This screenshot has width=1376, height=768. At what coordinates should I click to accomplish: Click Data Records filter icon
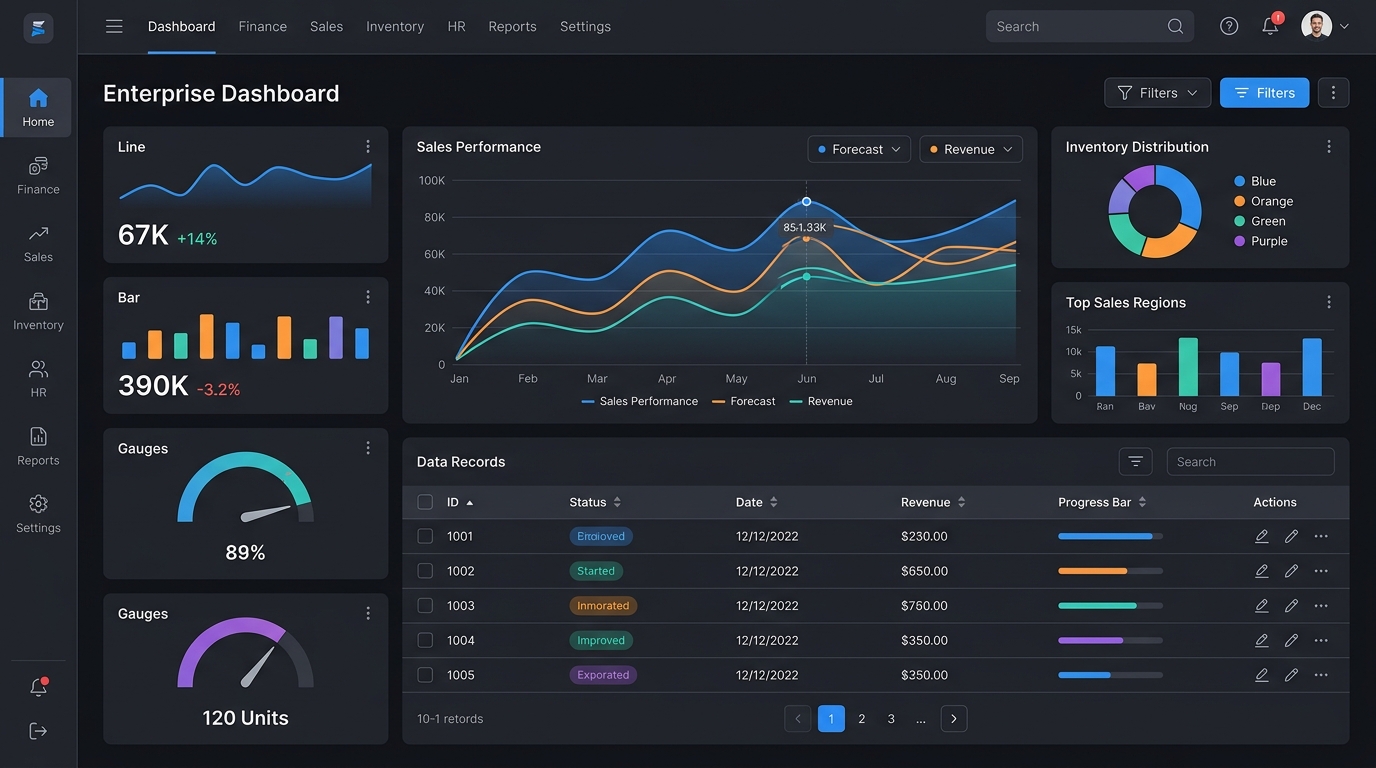1135,461
